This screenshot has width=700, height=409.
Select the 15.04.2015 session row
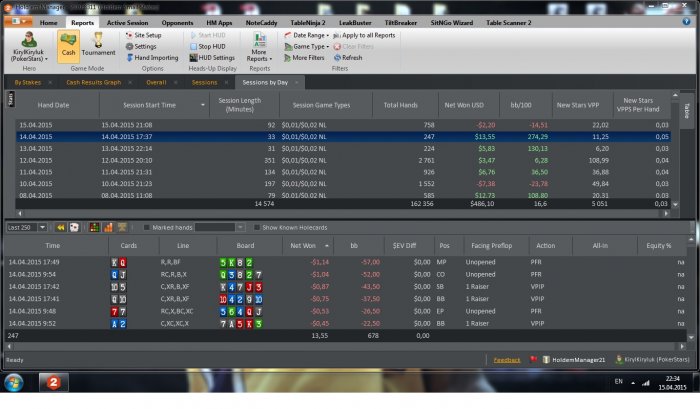(343, 125)
